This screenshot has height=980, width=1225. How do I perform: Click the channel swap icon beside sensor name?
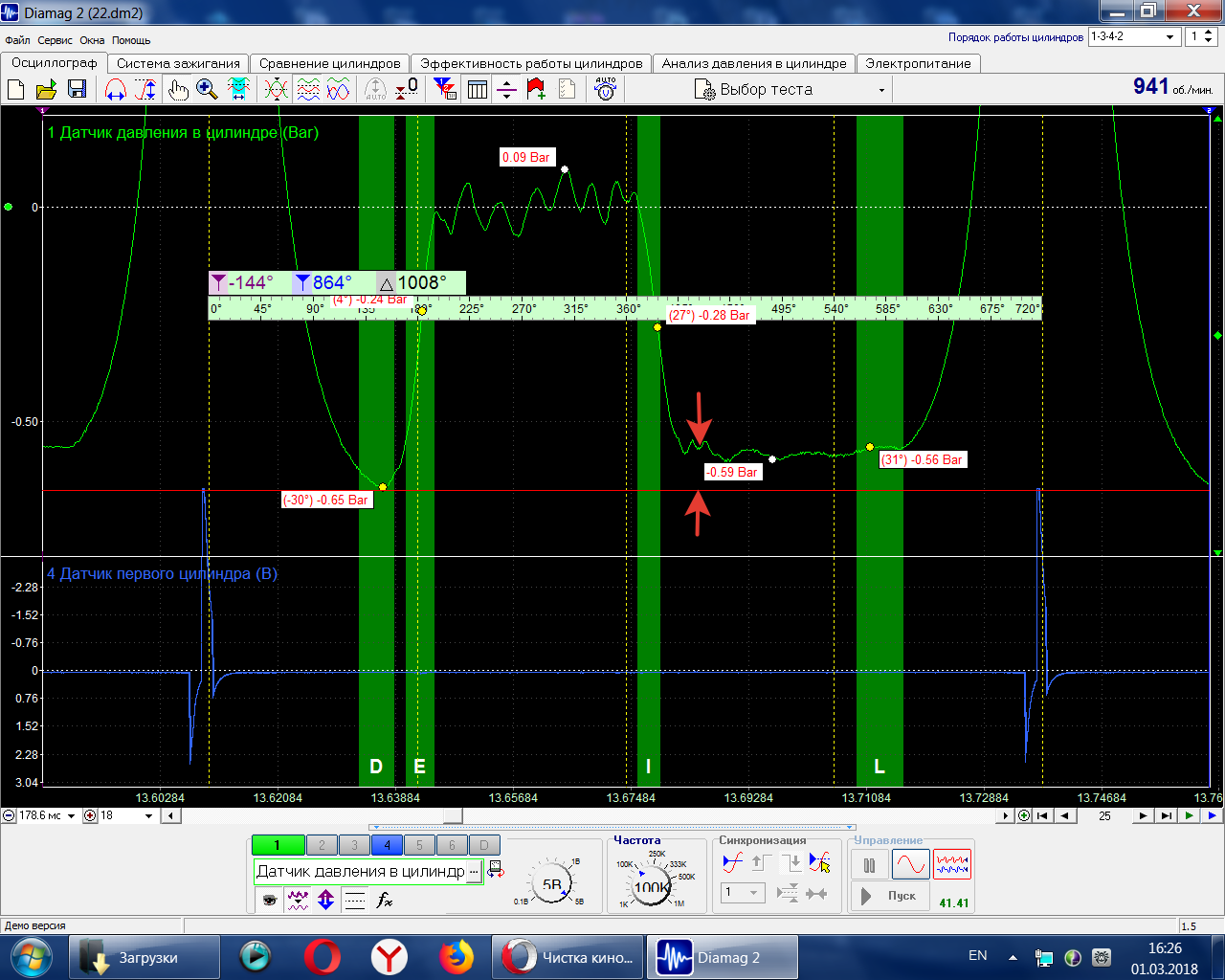(496, 870)
